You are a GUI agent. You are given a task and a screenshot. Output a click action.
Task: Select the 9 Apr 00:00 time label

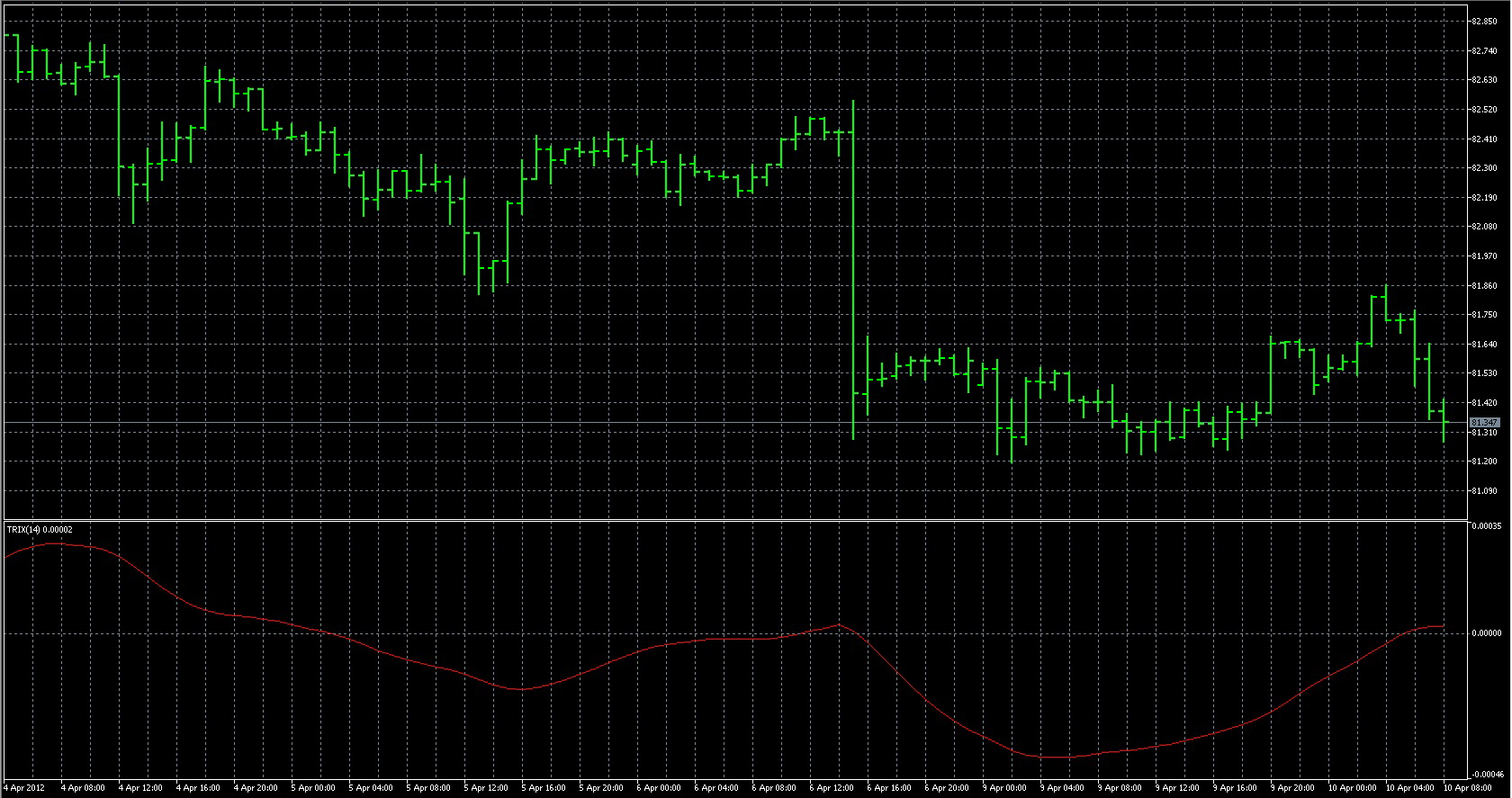click(1004, 788)
